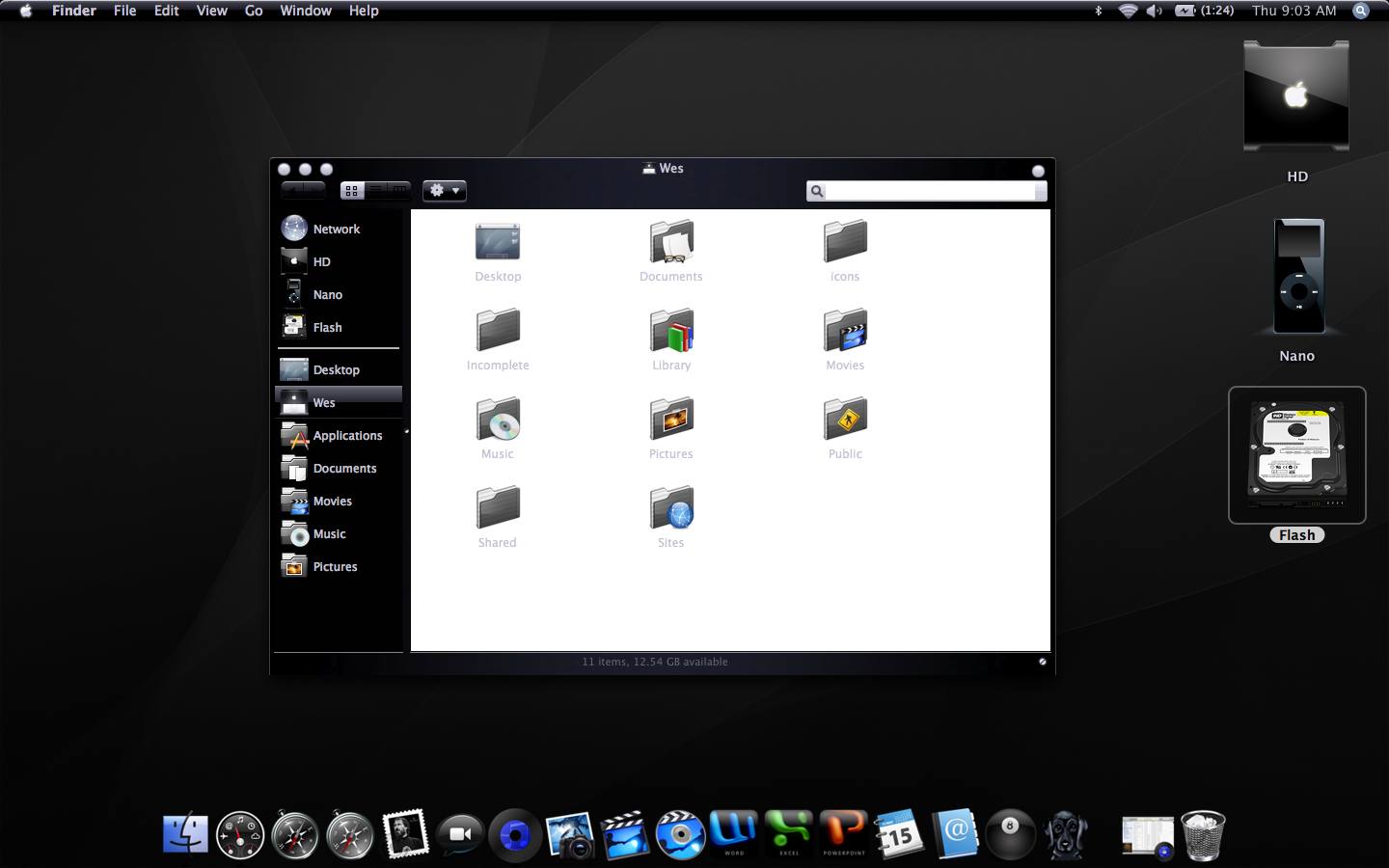Select Wes home in sidebar
The image size is (1389, 868).
tap(337, 402)
